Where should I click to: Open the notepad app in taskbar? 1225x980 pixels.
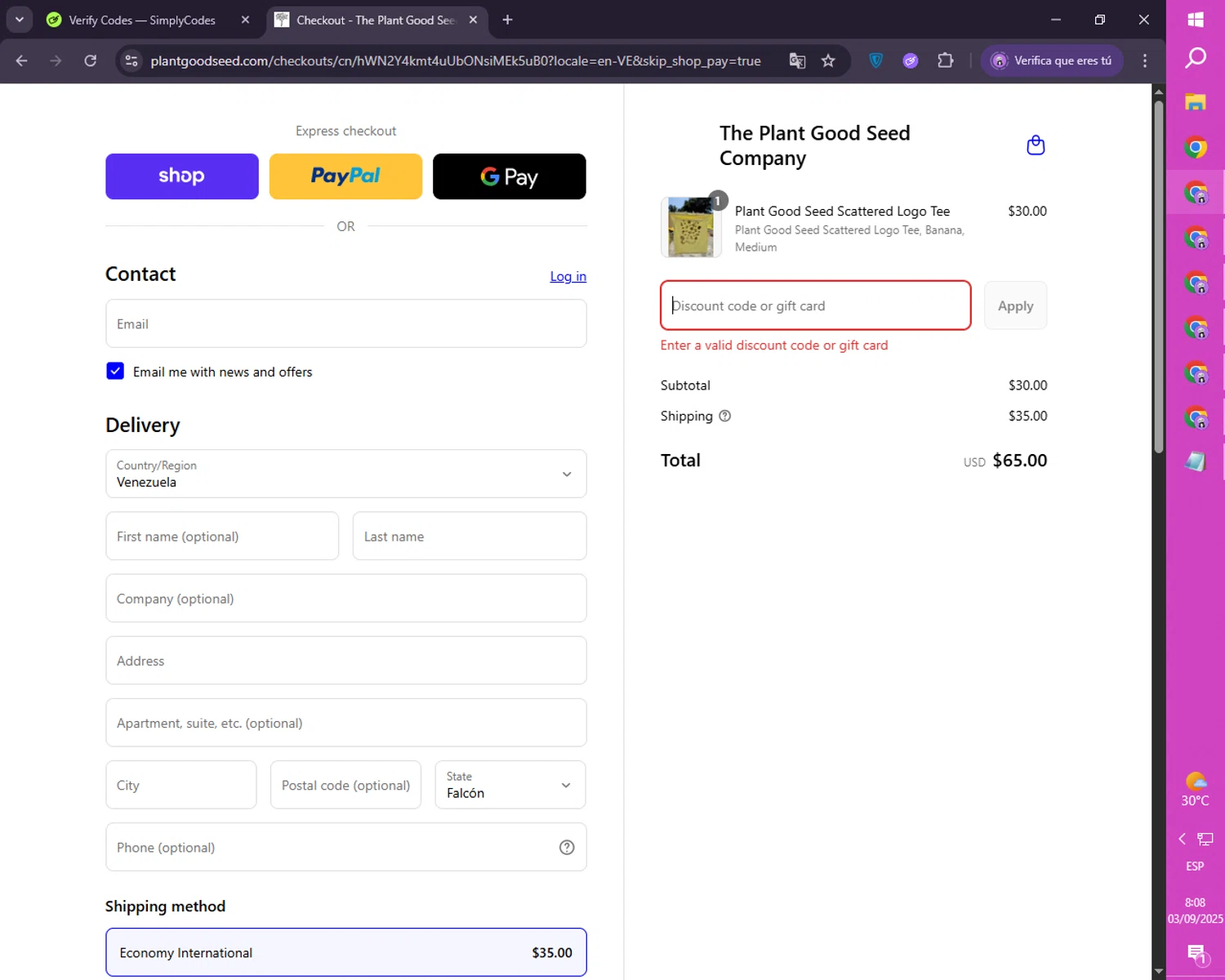coord(1196,461)
